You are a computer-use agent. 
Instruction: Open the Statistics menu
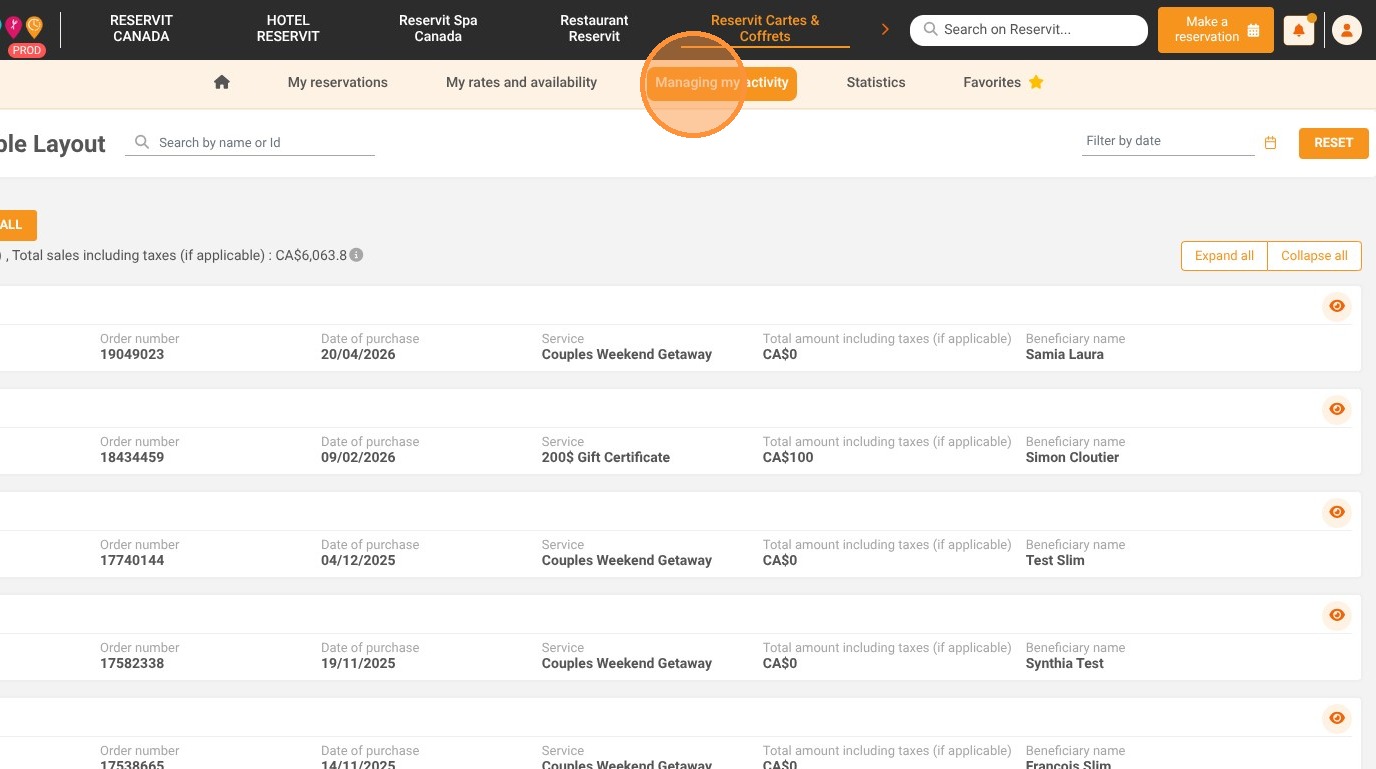point(876,83)
